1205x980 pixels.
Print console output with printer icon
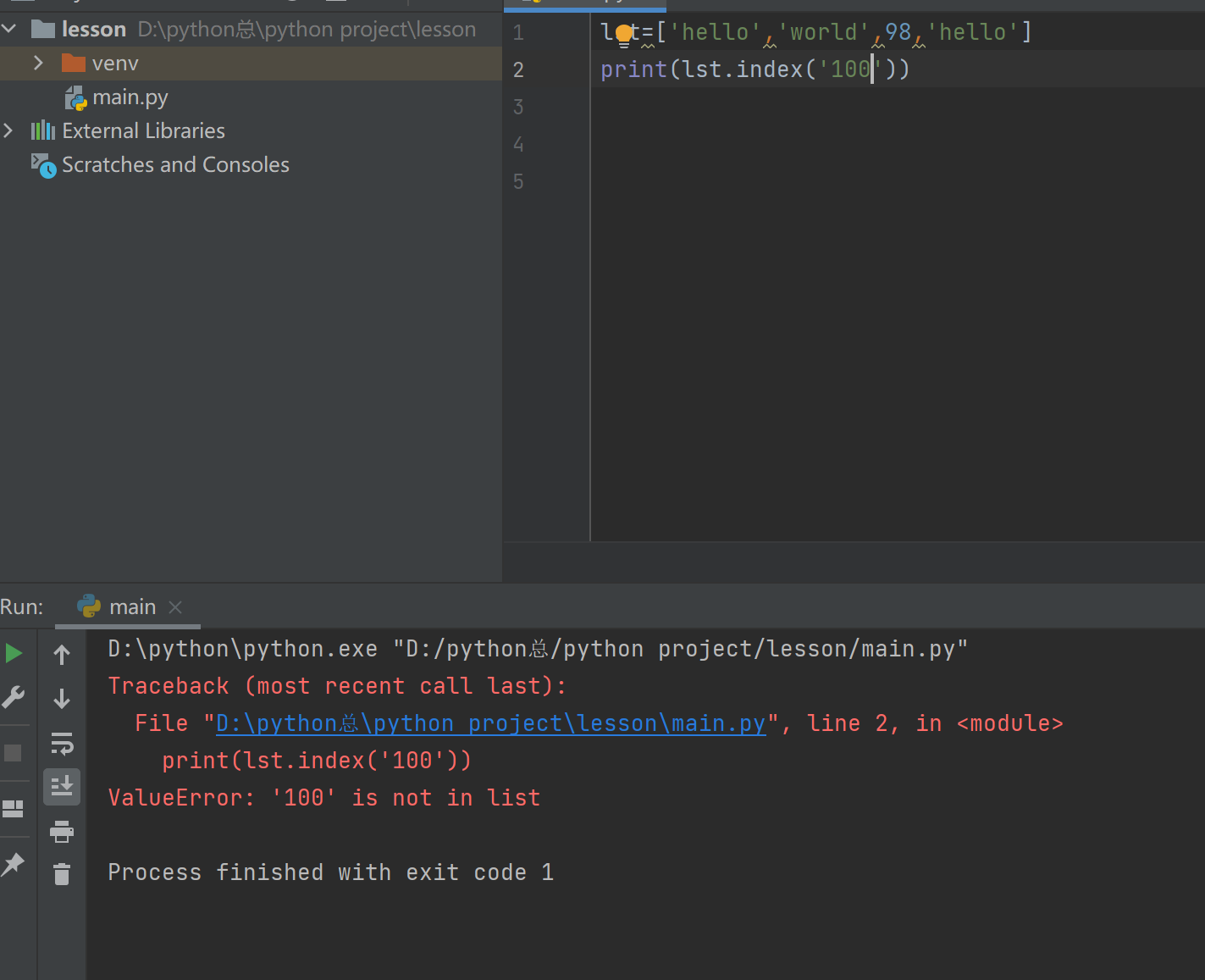pos(62,832)
